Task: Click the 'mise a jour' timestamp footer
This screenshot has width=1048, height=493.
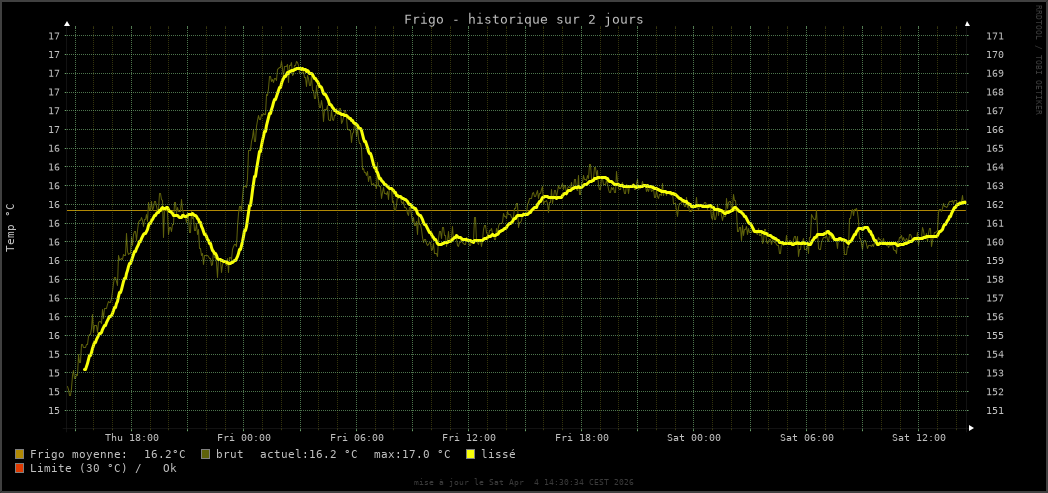Action: pos(524,482)
